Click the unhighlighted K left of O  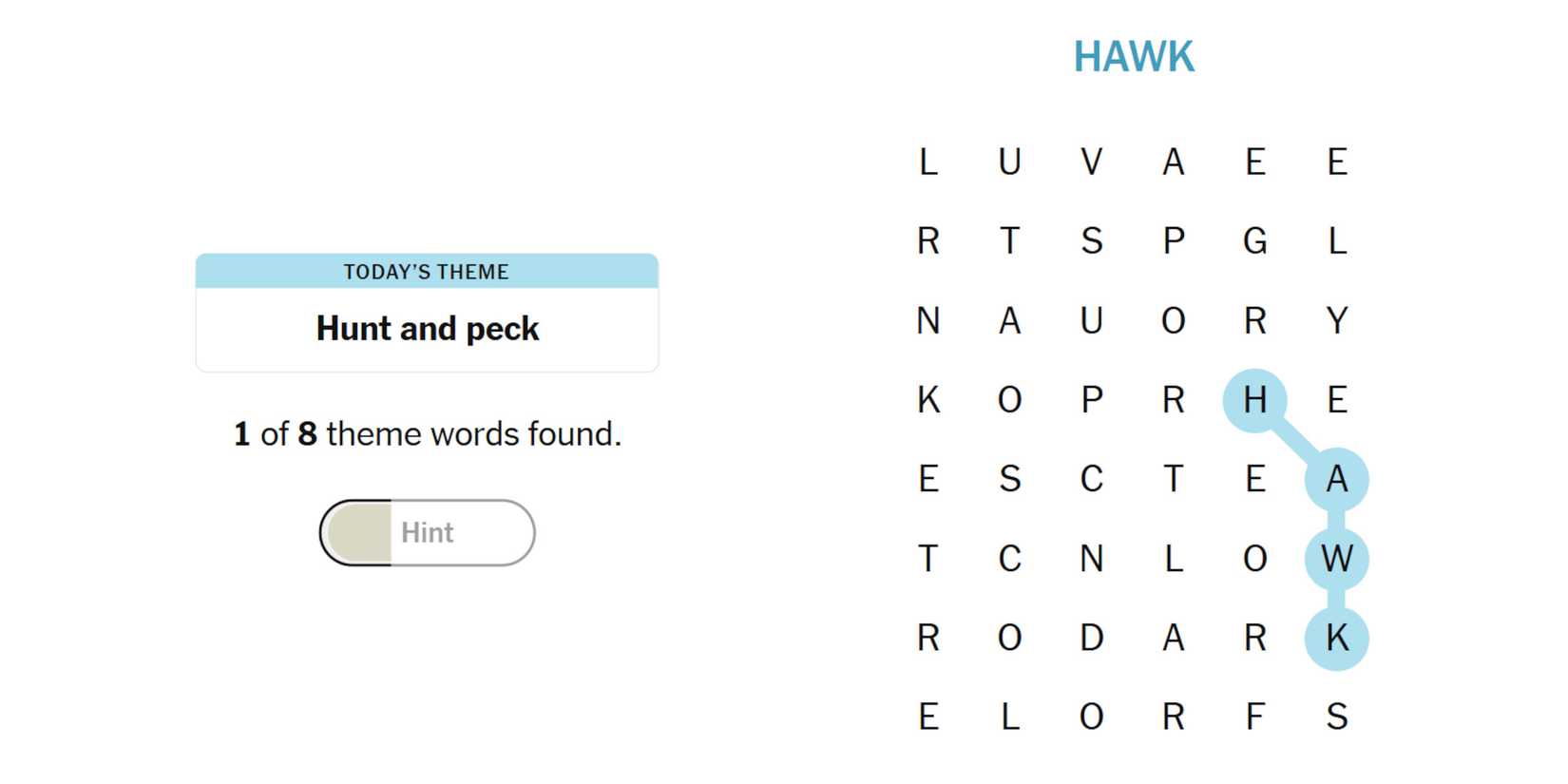point(927,400)
